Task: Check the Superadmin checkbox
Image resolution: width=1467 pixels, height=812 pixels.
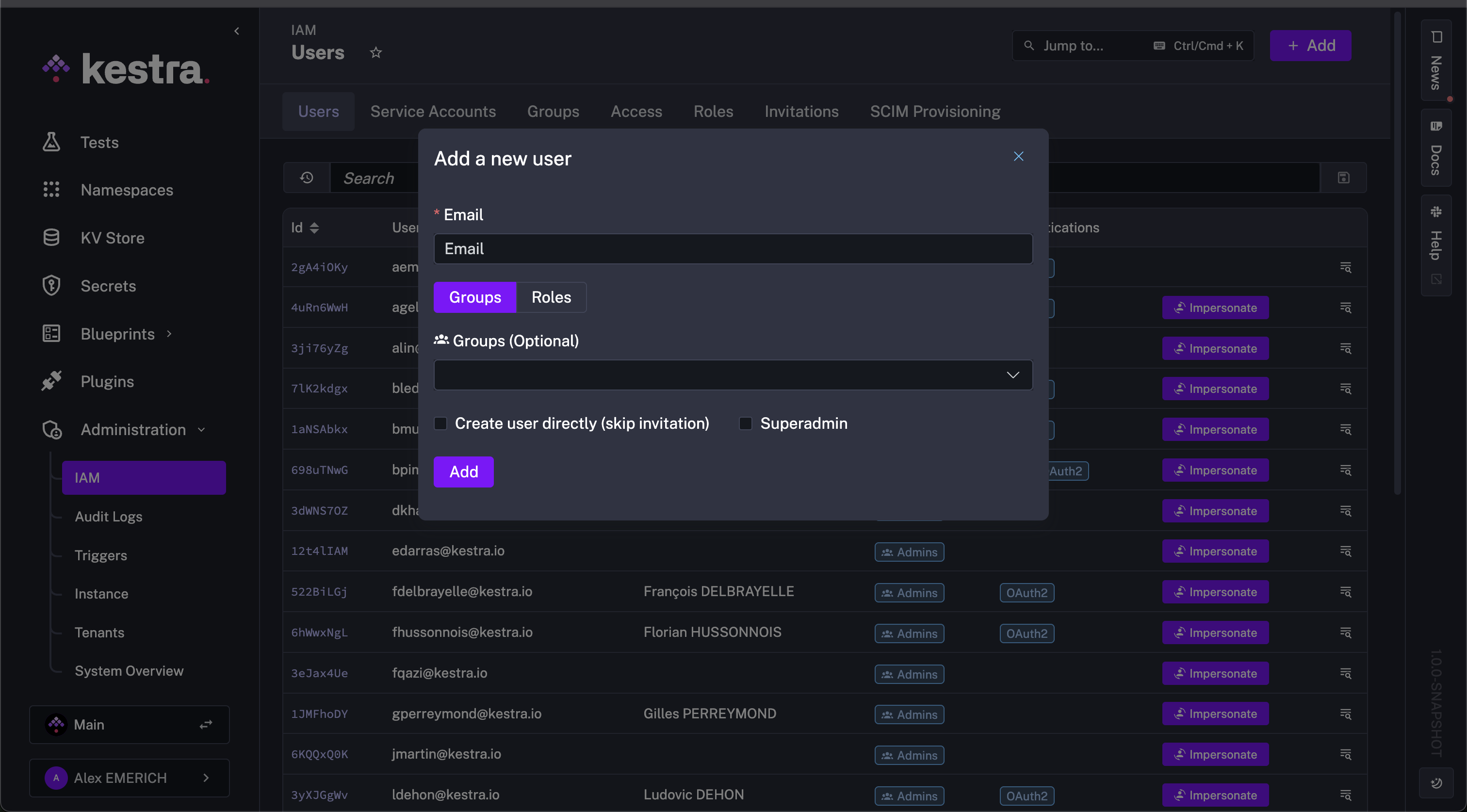Action: (x=746, y=423)
